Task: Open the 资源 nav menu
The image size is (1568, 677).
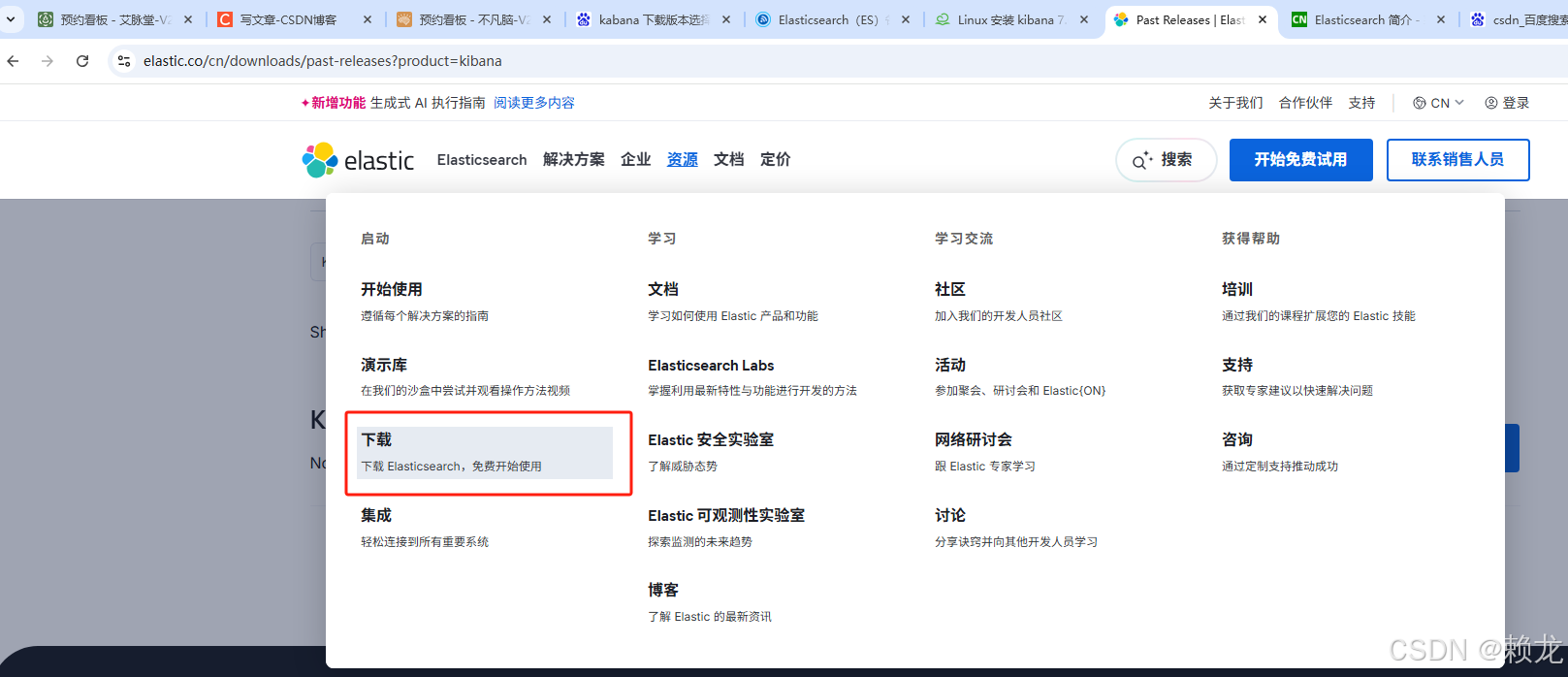Action: pyautogui.click(x=683, y=160)
